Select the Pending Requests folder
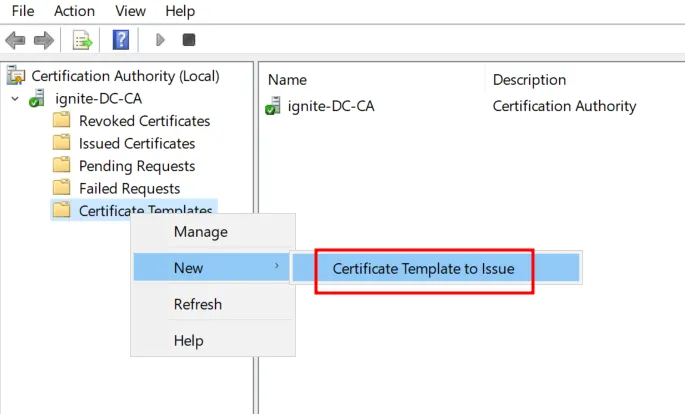 point(136,166)
